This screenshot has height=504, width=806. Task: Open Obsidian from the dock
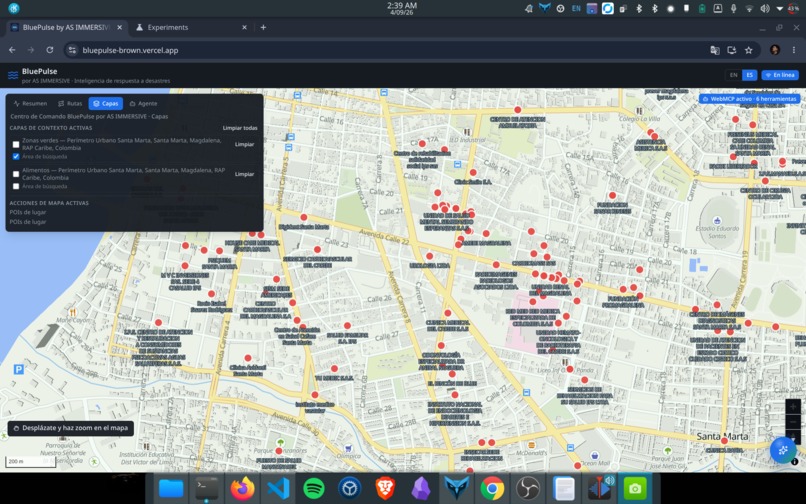pos(420,488)
